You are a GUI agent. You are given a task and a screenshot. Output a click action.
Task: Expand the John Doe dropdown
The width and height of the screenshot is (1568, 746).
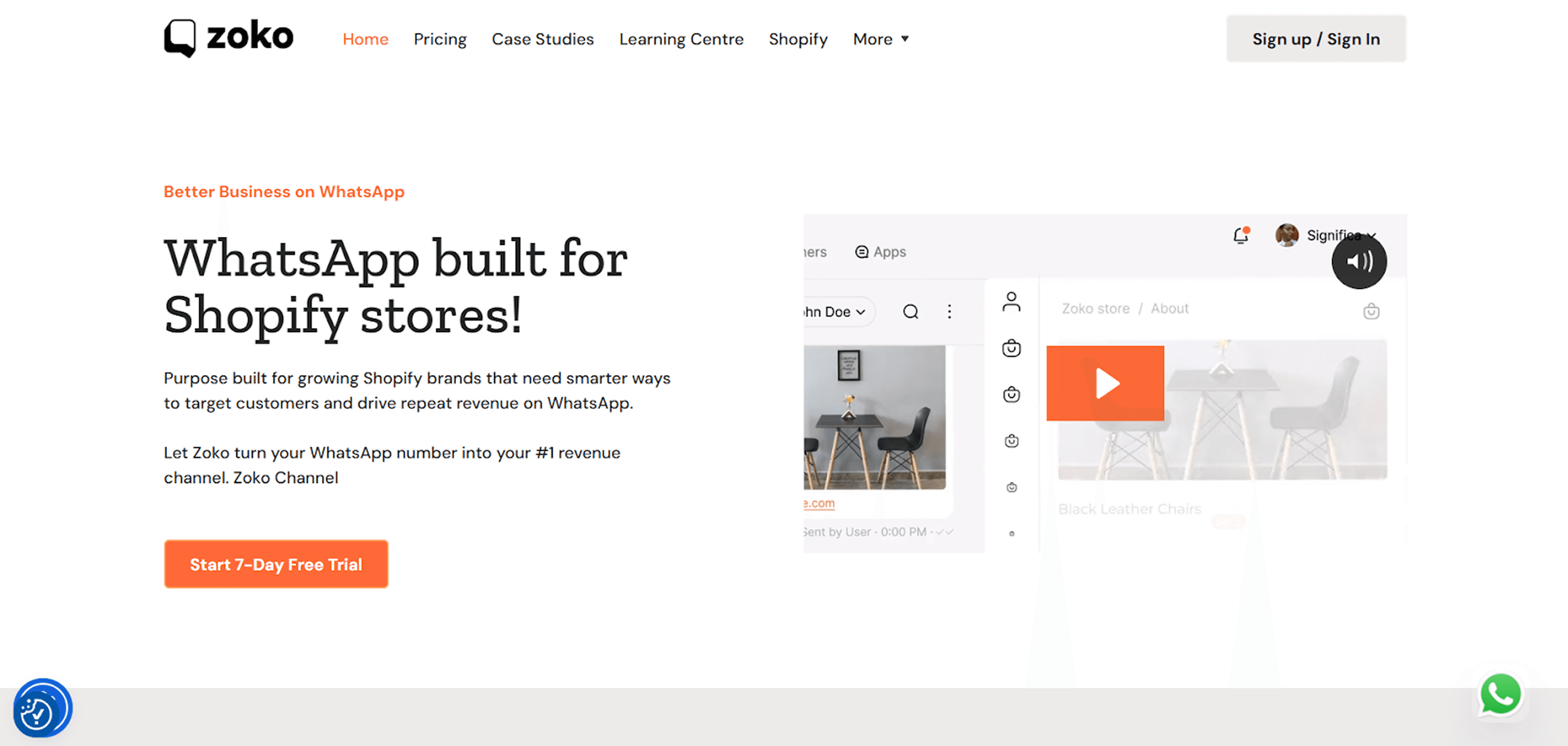[x=839, y=312]
